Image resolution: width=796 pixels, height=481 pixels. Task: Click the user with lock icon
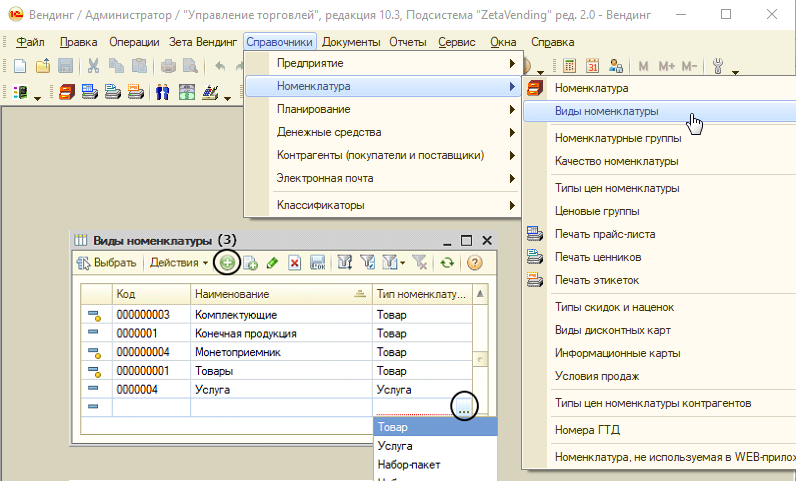616,66
